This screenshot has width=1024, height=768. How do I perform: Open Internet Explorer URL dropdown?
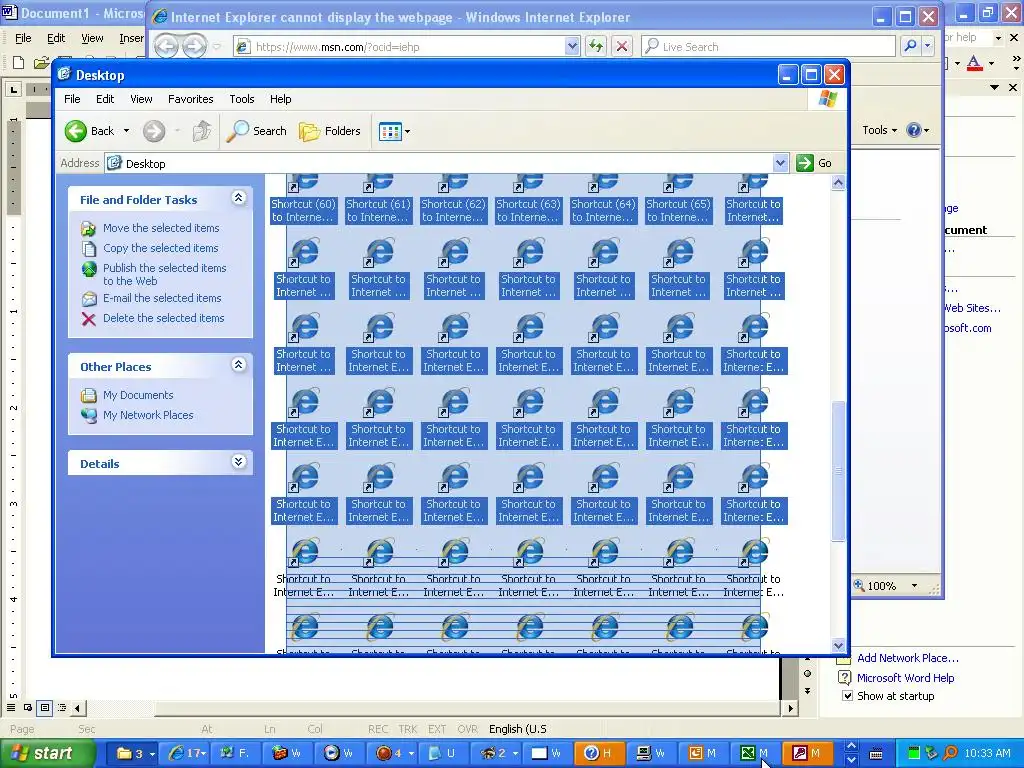[x=572, y=46]
